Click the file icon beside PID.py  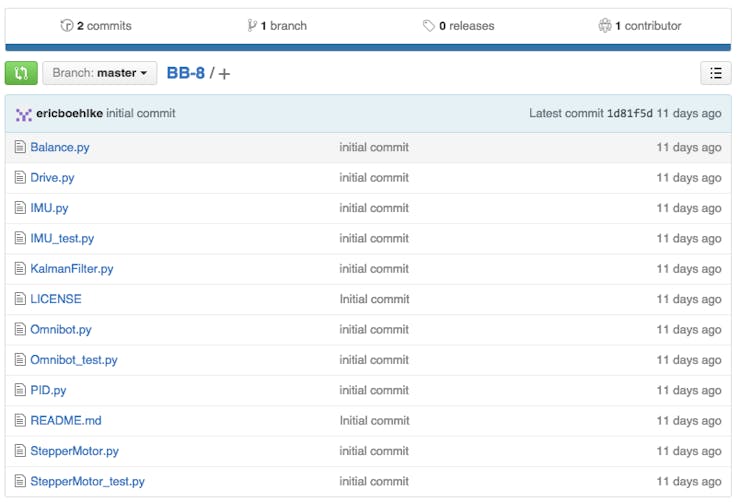(20, 390)
